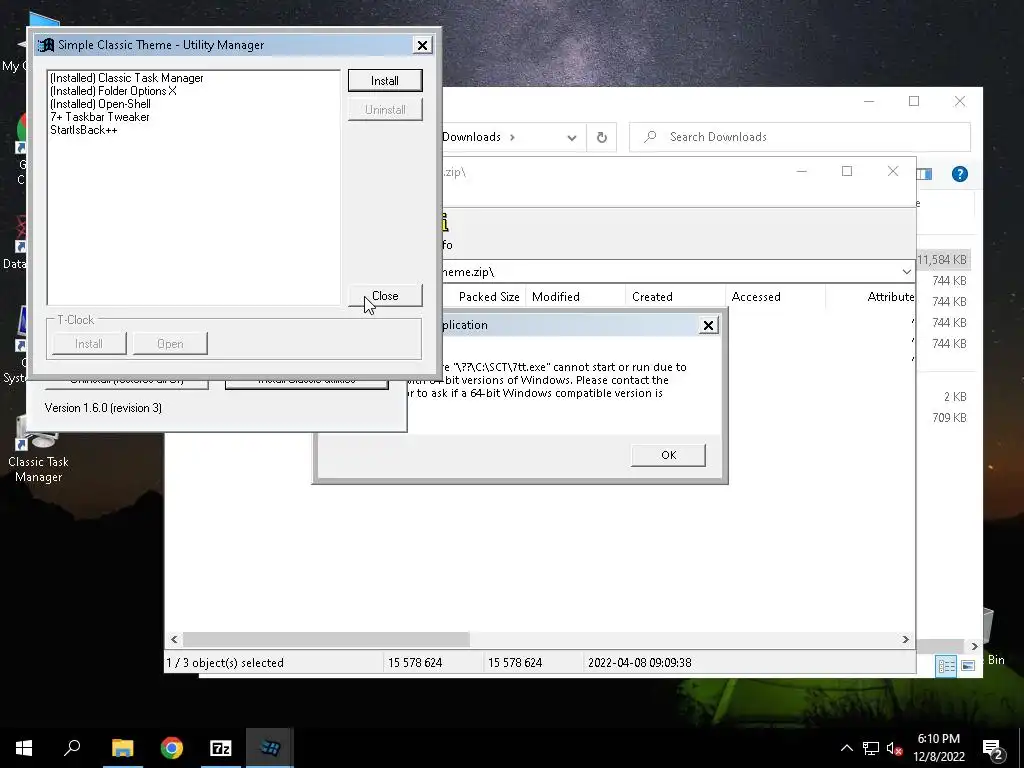Sort by Modified column in 7-Zip
Image resolution: width=1024 pixels, height=768 pixels.
(x=575, y=296)
